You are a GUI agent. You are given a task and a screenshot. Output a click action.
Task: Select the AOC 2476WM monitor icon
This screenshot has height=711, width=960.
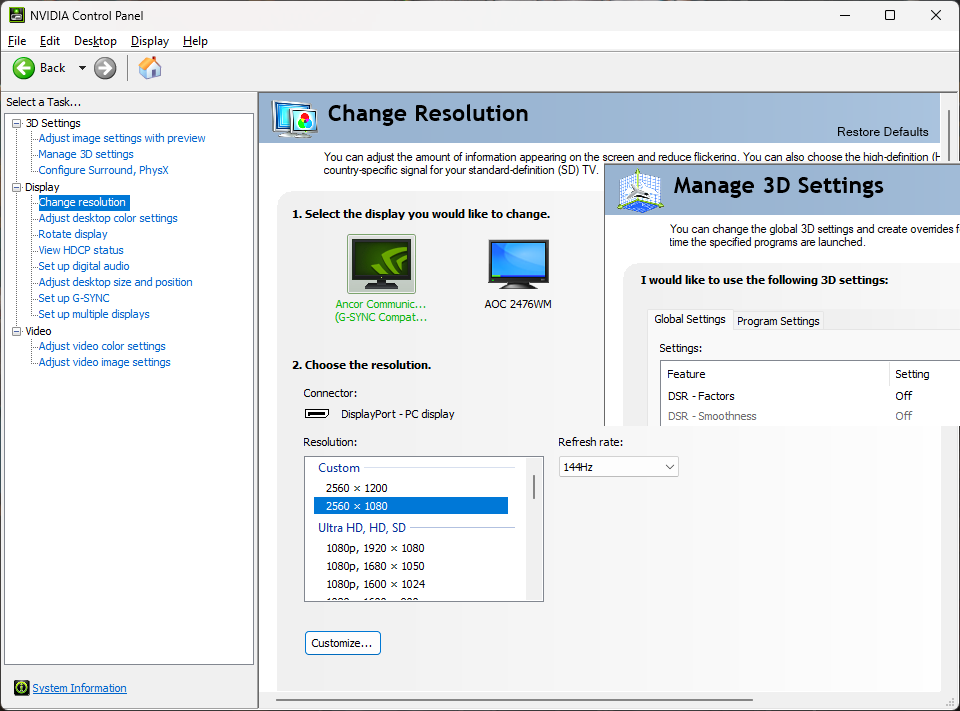(x=518, y=264)
